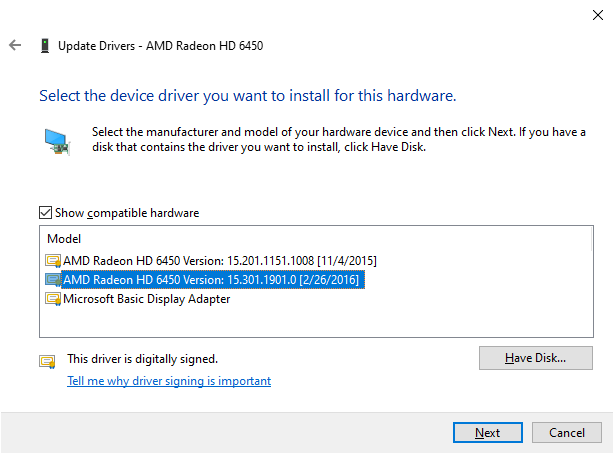Cancel the driver update wizard
614x454 pixels.
[567, 432]
